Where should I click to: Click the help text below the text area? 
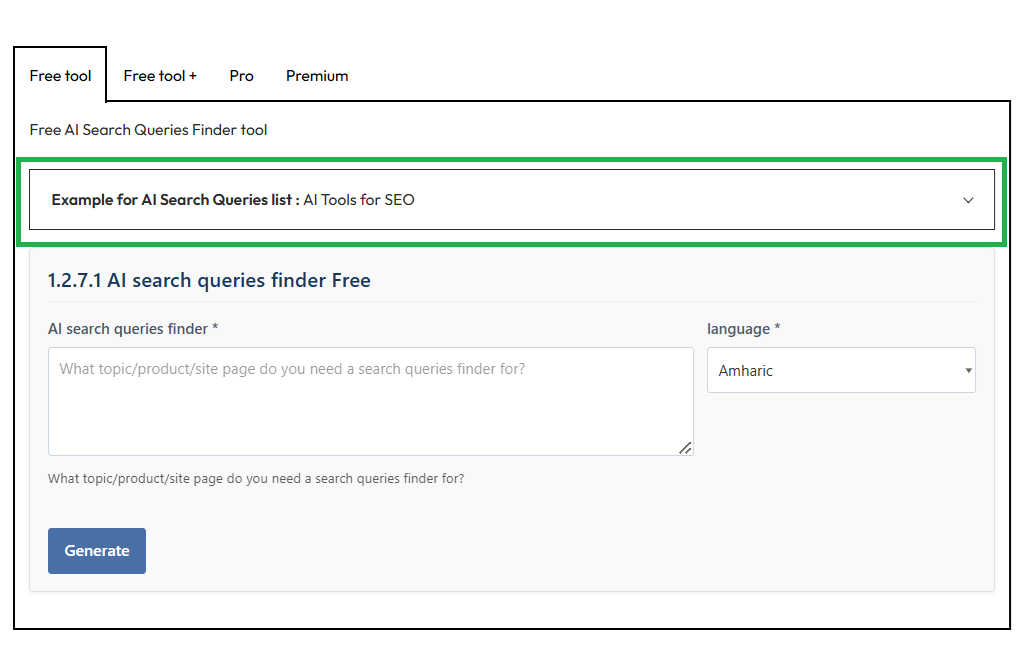[255, 479]
